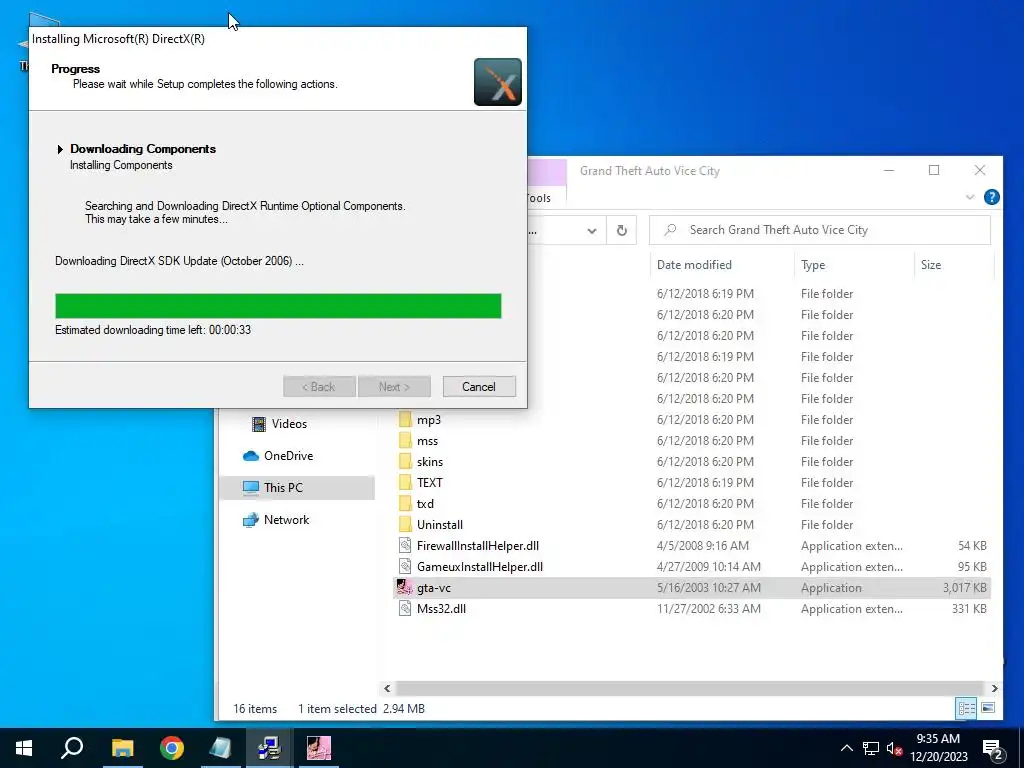This screenshot has height=768, width=1024.
Task: Click 3,017 KB size of gta-vc
Action: click(x=965, y=588)
